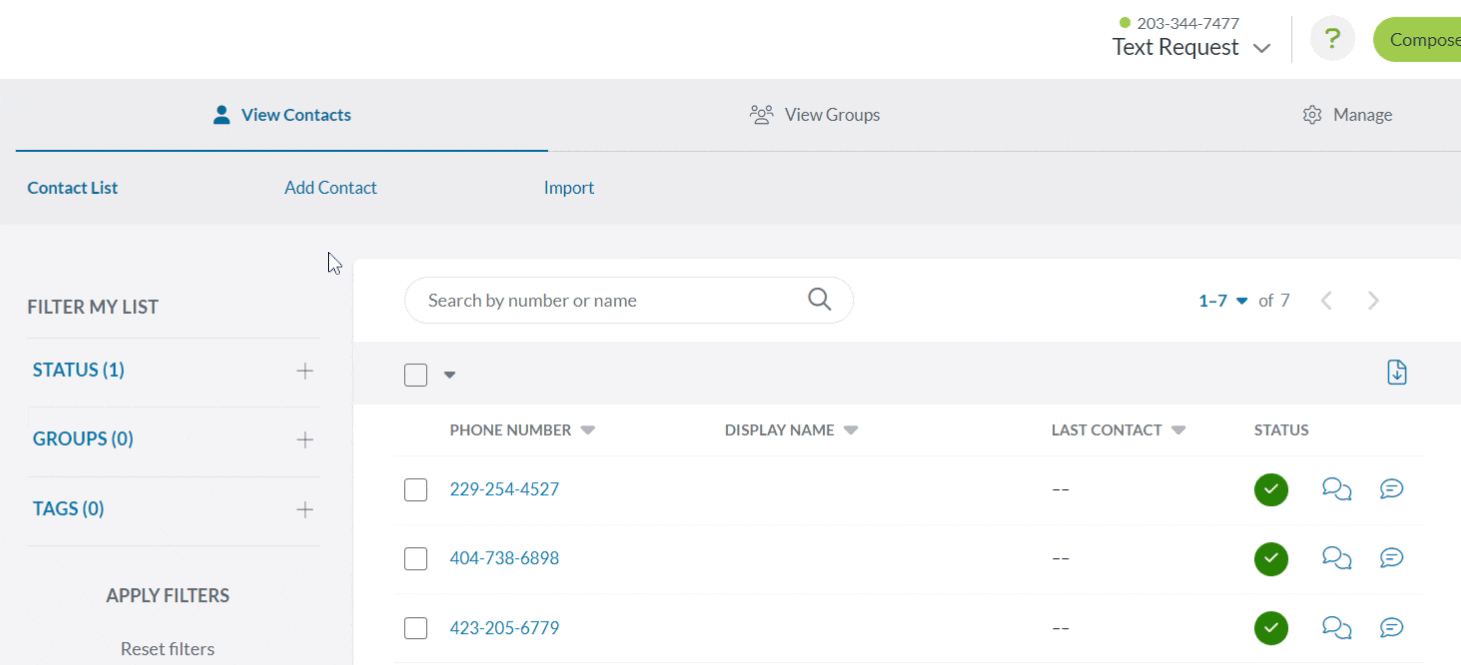1461x665 pixels.
Task: Click the export contacts download icon
Action: click(x=1396, y=371)
